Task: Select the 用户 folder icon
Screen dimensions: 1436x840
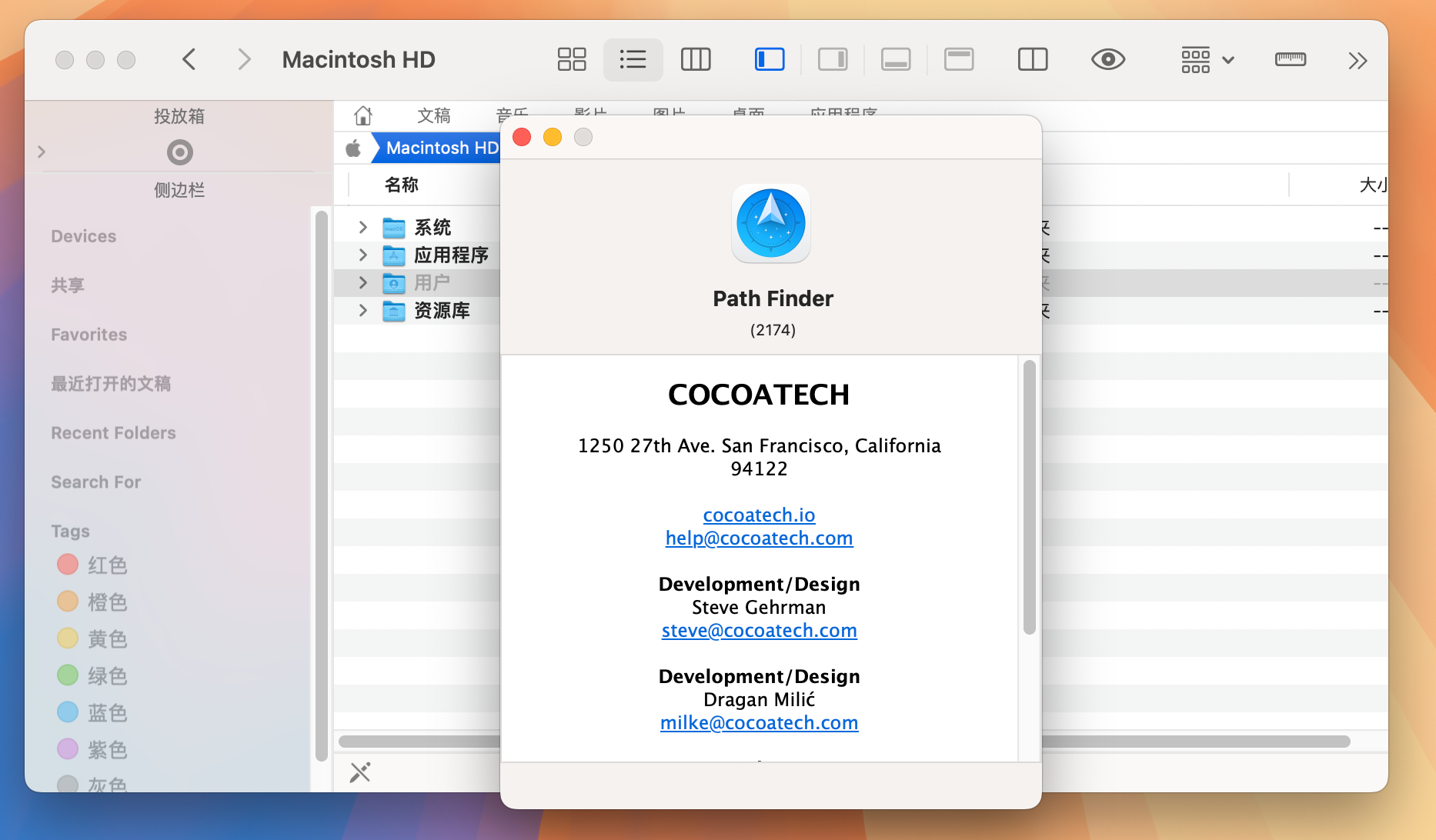Action: coord(394,283)
